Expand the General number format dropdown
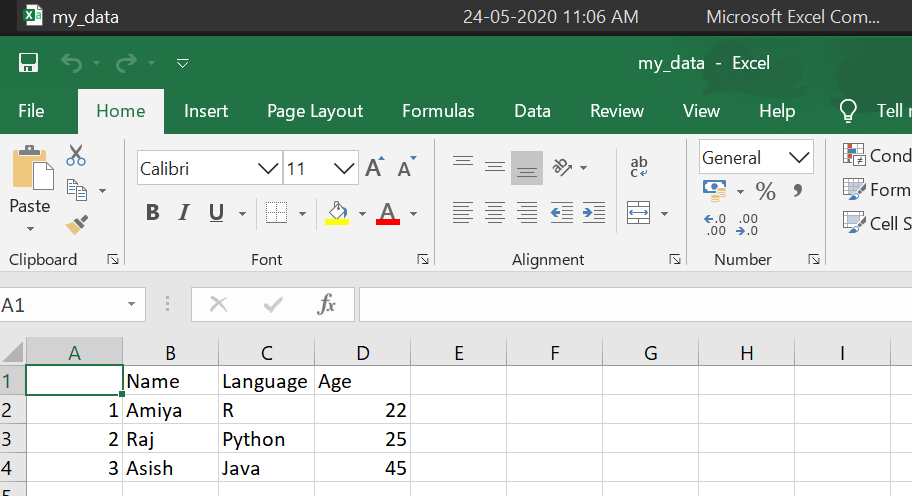Viewport: 912px width, 496px height. click(x=799, y=158)
